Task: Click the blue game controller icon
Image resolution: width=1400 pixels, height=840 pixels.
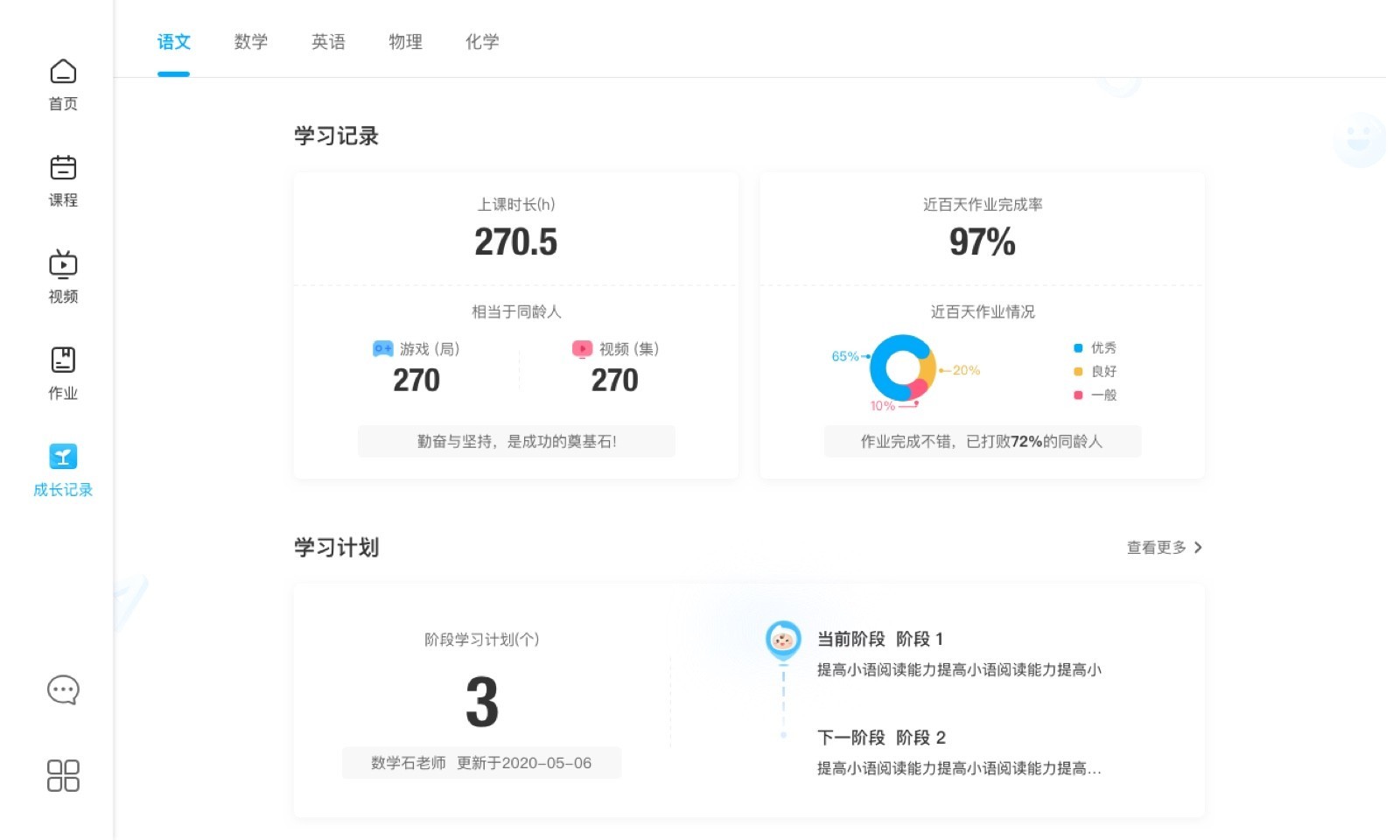Action: 382,348
